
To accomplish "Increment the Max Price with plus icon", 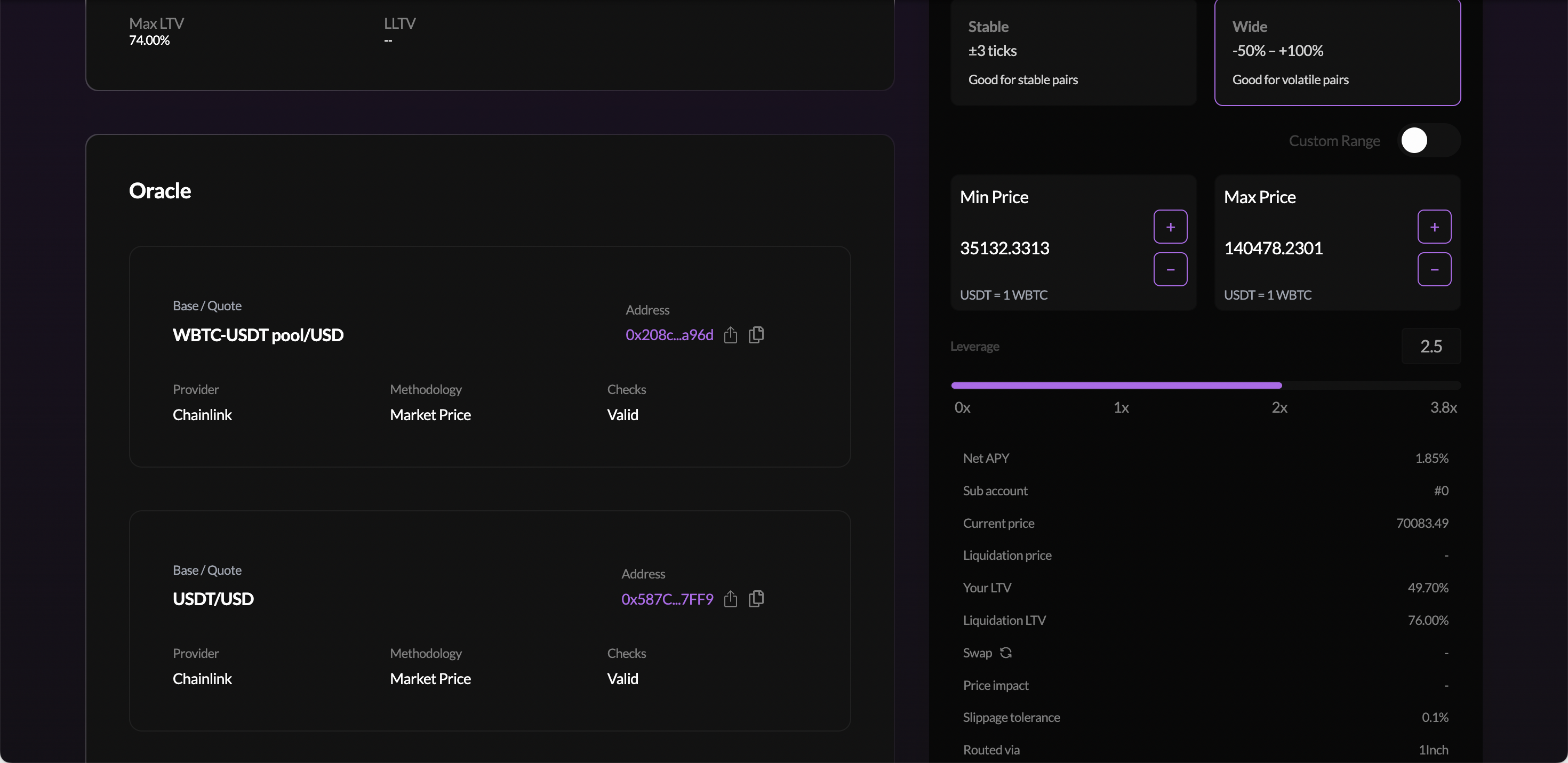I will pyautogui.click(x=1435, y=227).
